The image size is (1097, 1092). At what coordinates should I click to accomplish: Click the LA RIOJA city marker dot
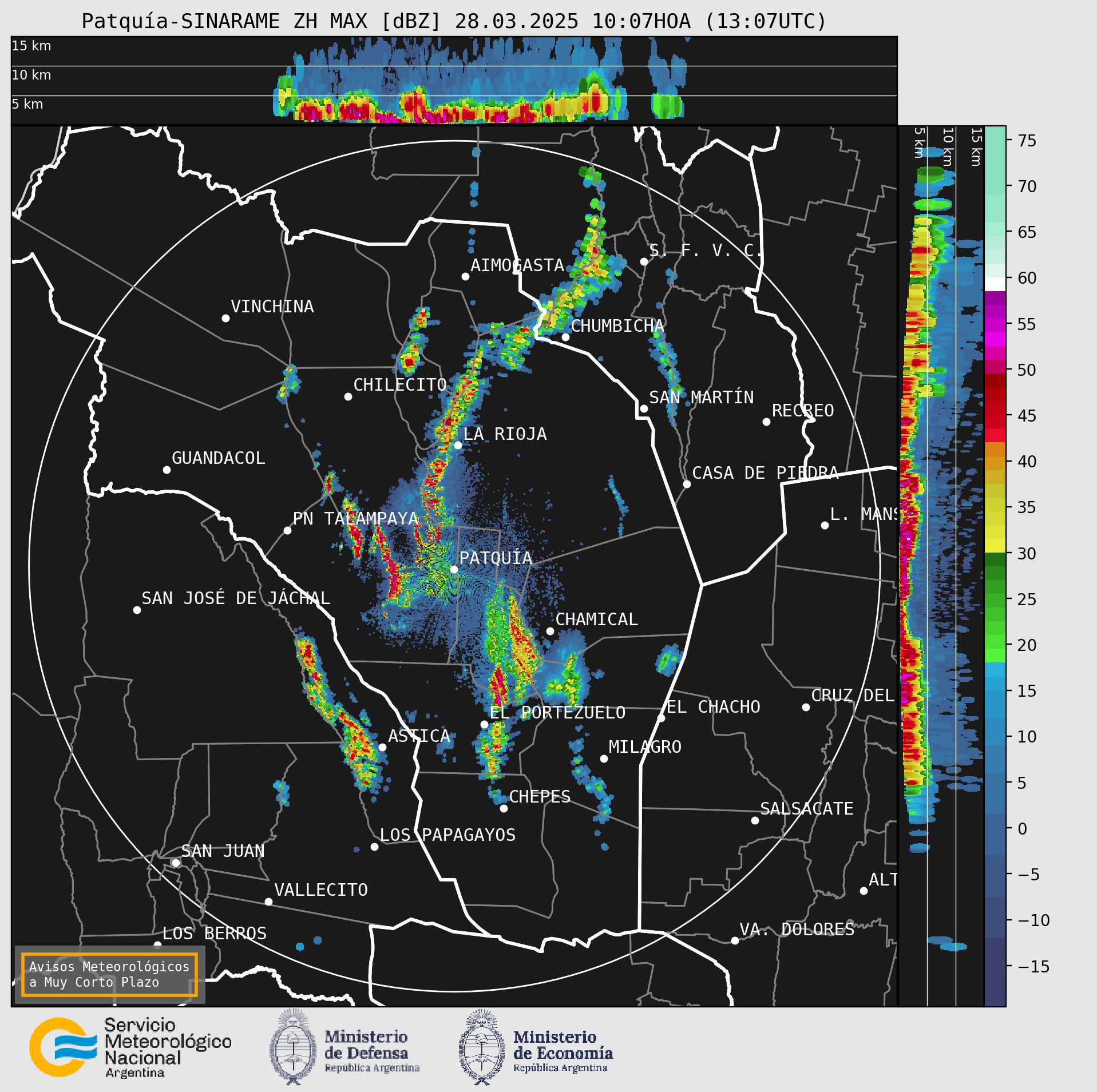tap(458, 445)
